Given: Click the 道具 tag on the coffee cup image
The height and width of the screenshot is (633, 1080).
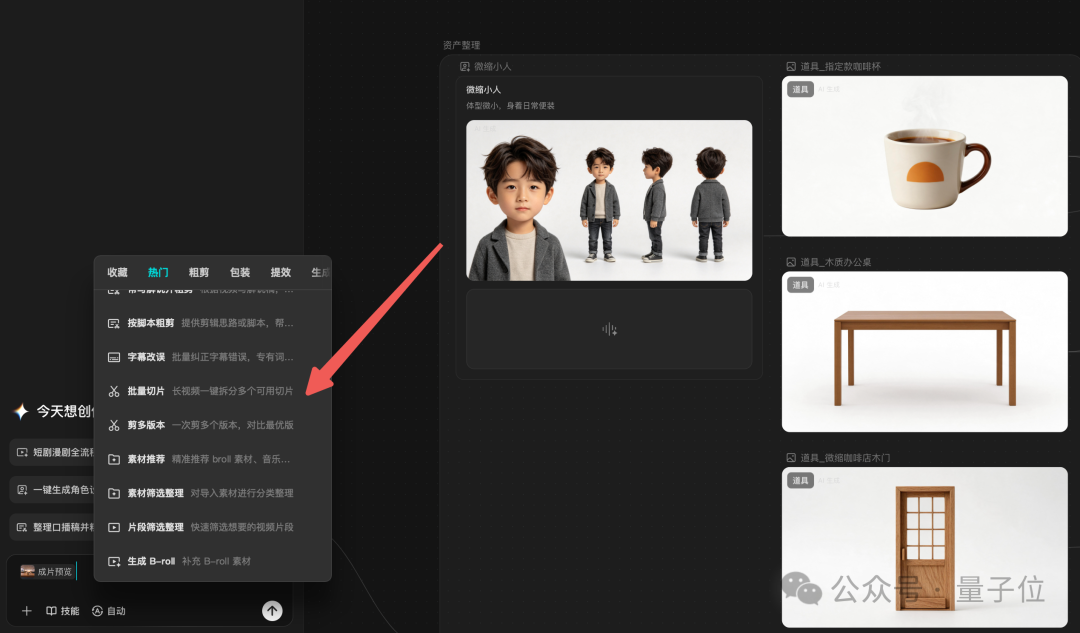Looking at the screenshot, I should (800, 90).
